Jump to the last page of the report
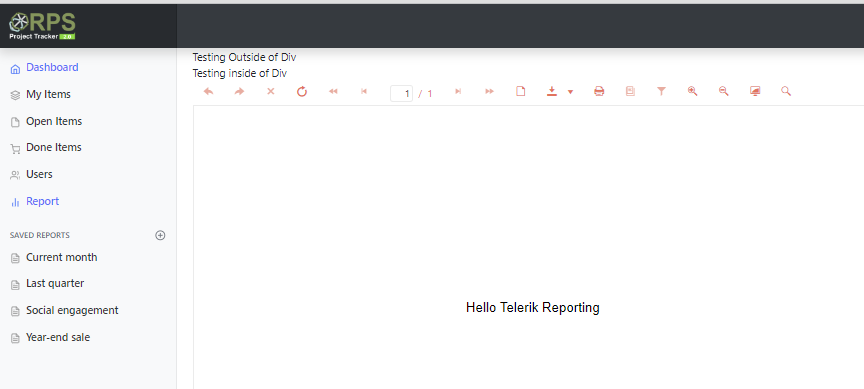The height and width of the screenshot is (389, 864). pyautogui.click(x=489, y=91)
